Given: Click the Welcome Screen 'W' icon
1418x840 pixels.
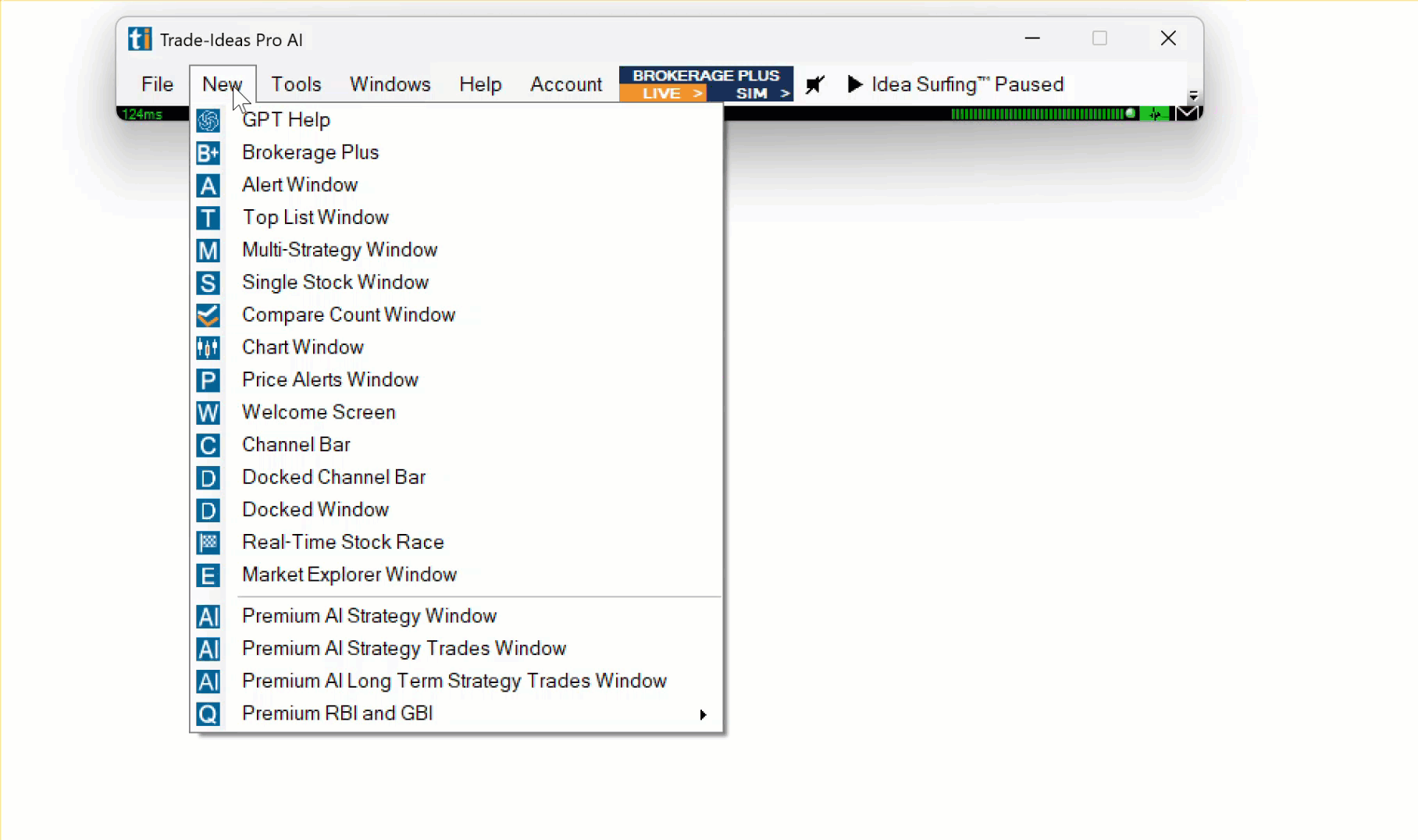Looking at the screenshot, I should pyautogui.click(x=208, y=413).
